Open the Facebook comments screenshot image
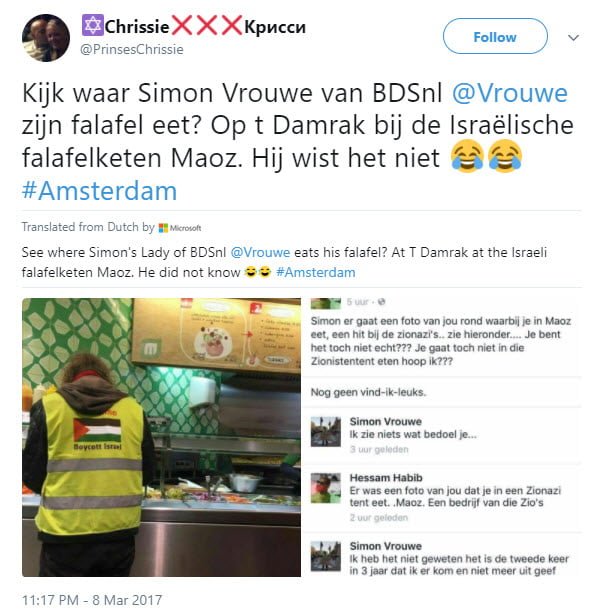Screen dimensions: 614x616 442,437
